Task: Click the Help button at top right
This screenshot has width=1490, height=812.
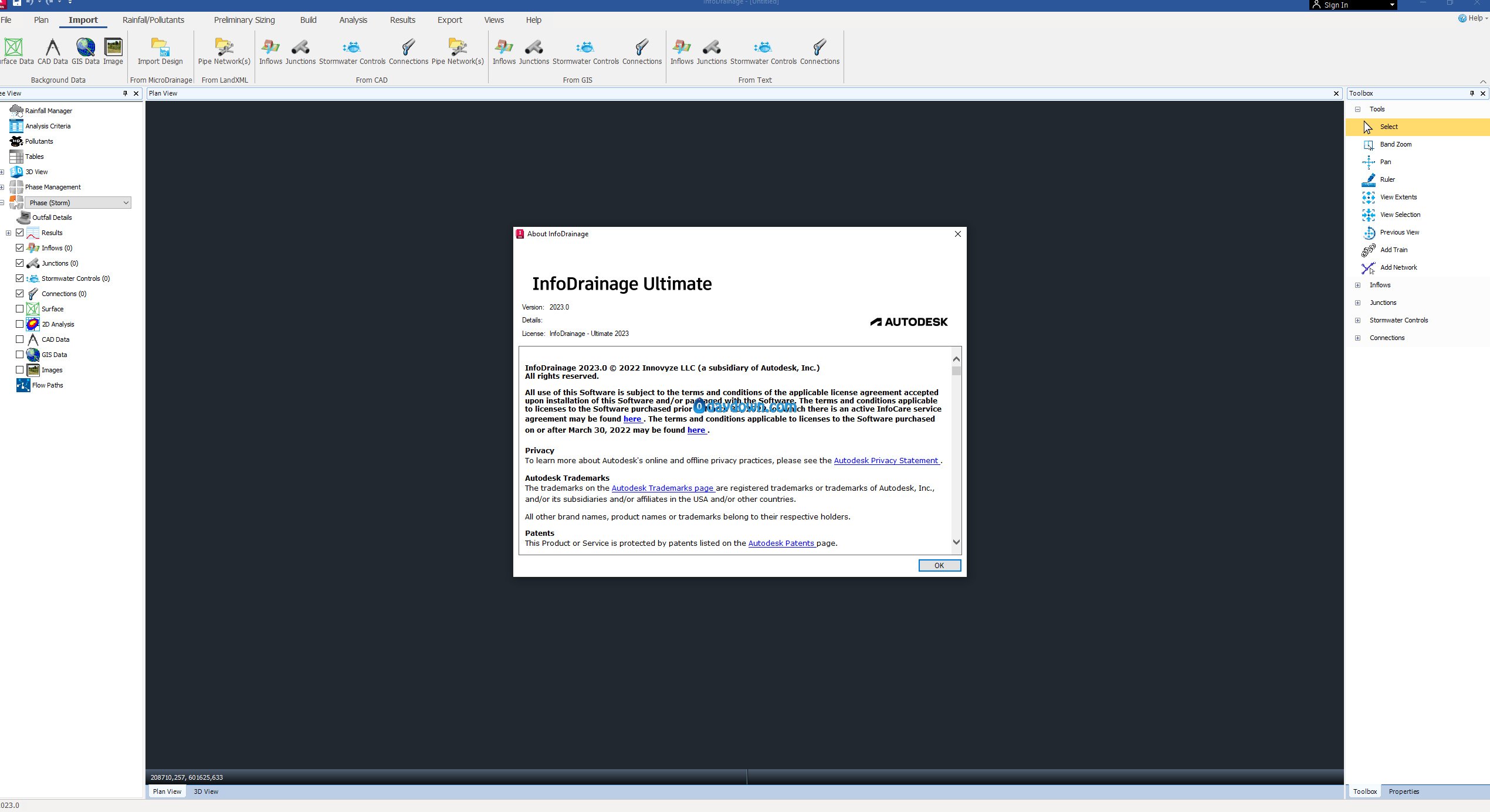Action: click(1473, 18)
